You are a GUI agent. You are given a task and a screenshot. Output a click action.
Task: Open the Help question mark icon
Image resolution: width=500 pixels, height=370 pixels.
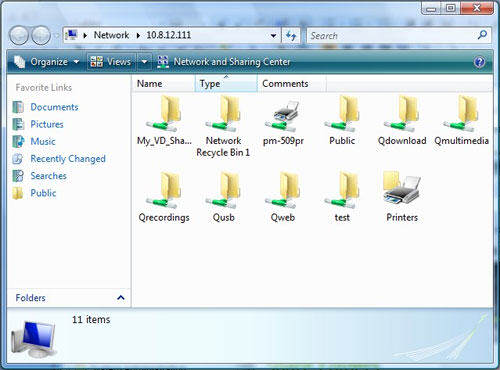[479, 62]
